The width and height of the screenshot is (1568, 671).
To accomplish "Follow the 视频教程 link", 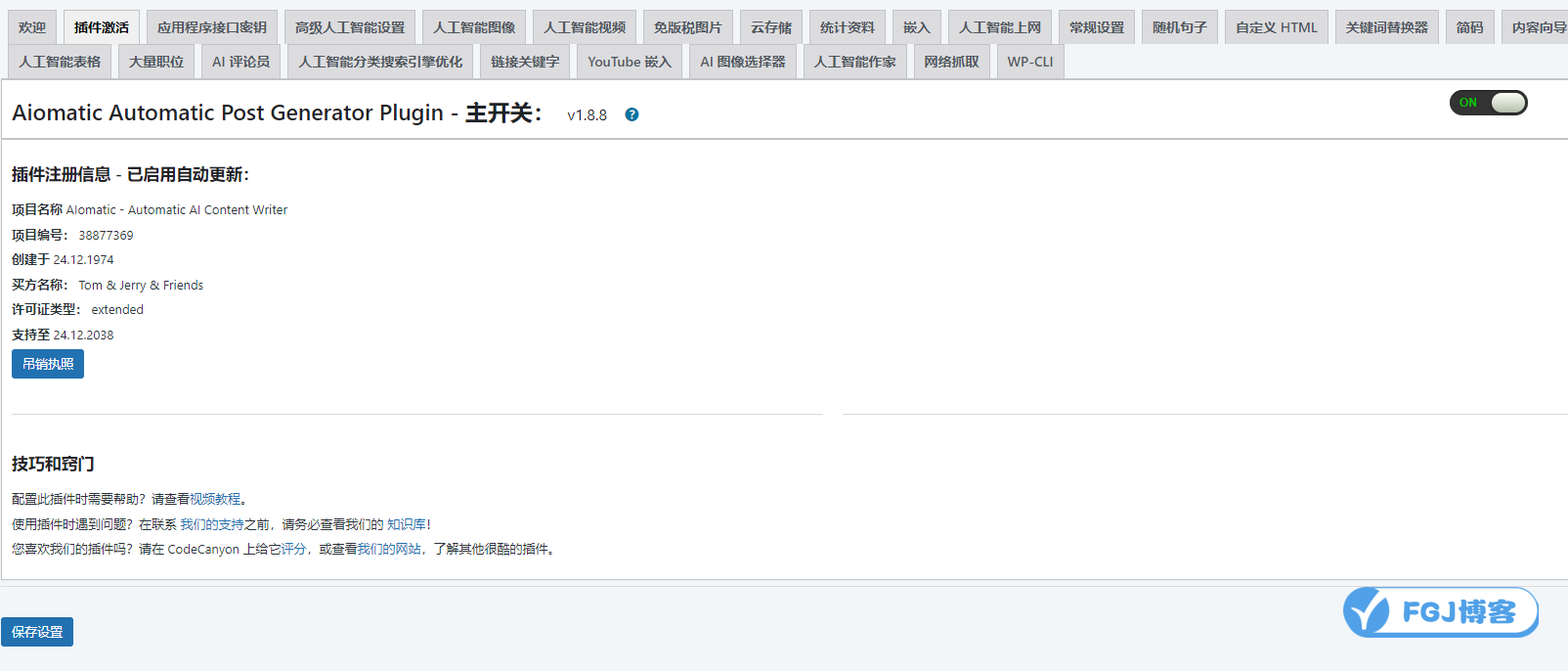I will point(215,499).
